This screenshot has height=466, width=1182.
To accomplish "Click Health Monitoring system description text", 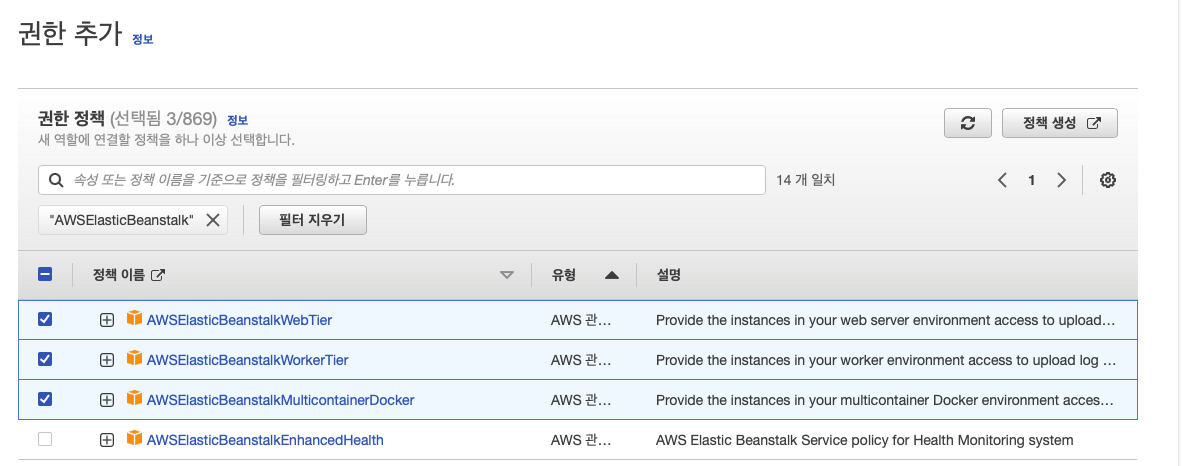I will point(865,440).
